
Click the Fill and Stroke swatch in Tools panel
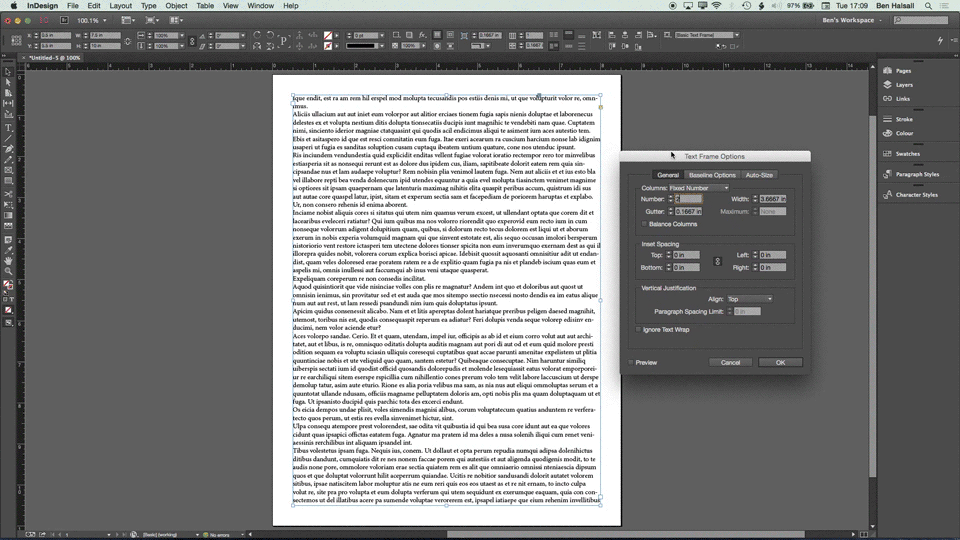(8, 285)
